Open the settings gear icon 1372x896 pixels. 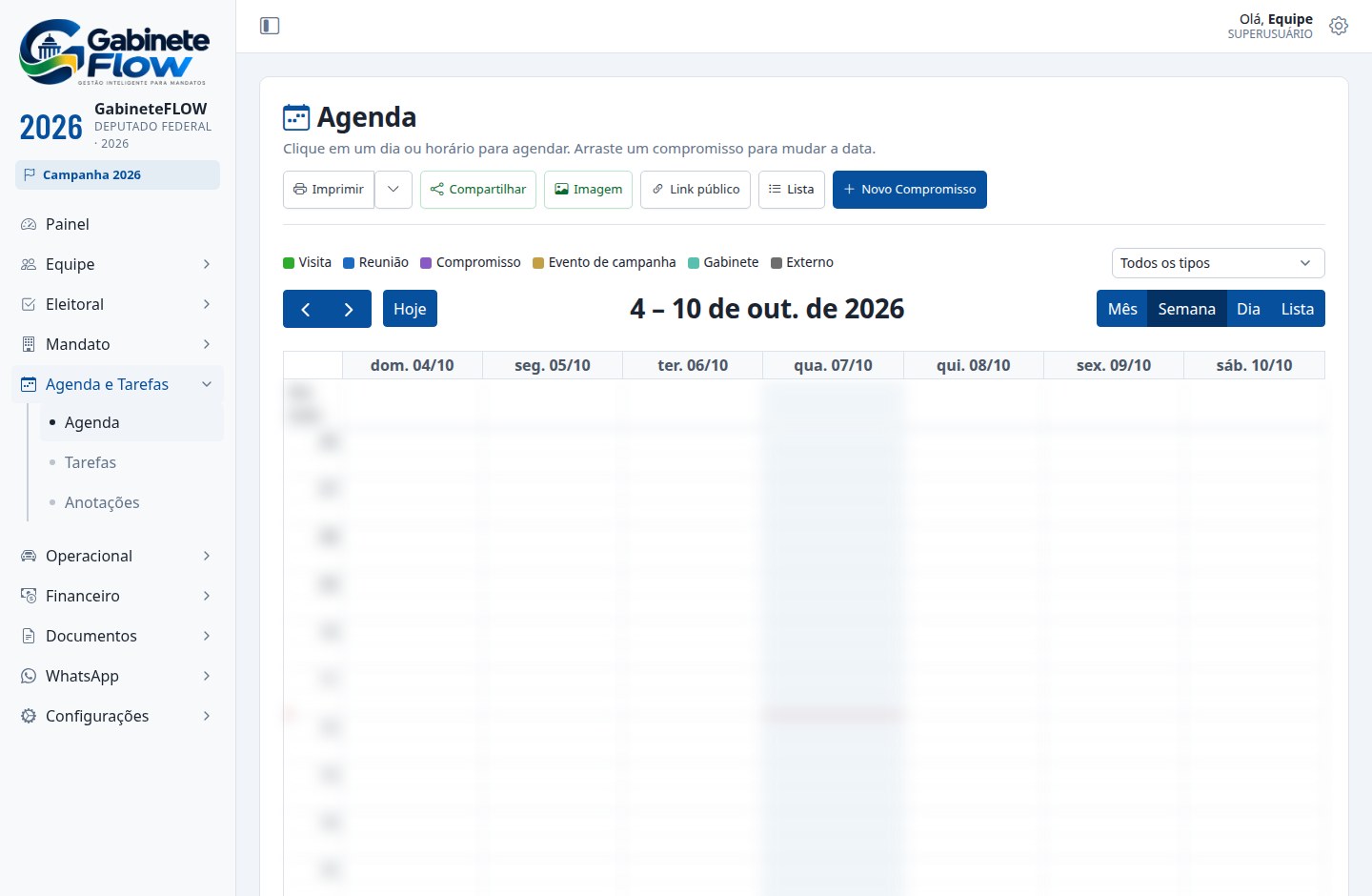1339,26
